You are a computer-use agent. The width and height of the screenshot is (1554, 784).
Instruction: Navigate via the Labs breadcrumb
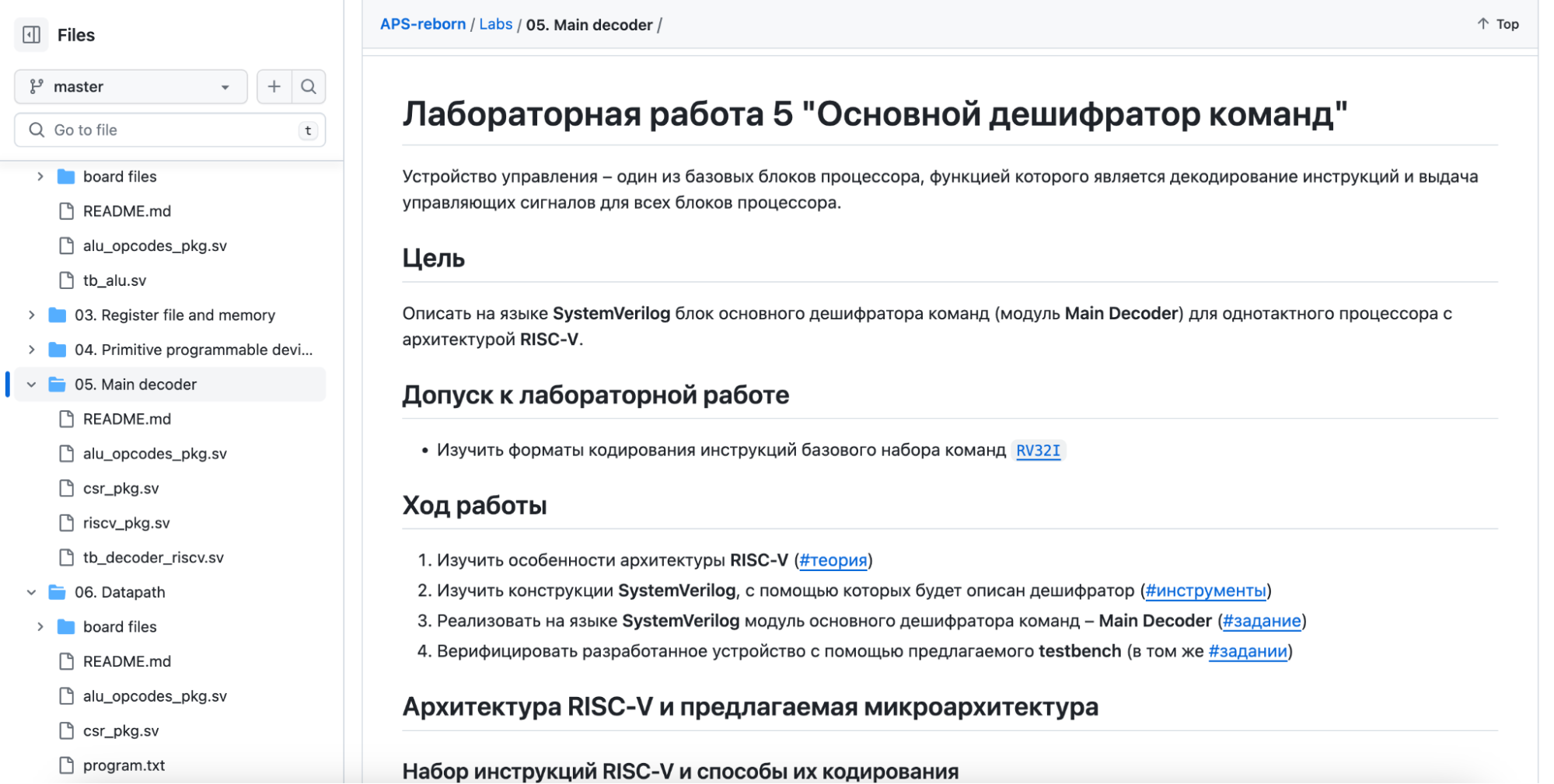[497, 24]
